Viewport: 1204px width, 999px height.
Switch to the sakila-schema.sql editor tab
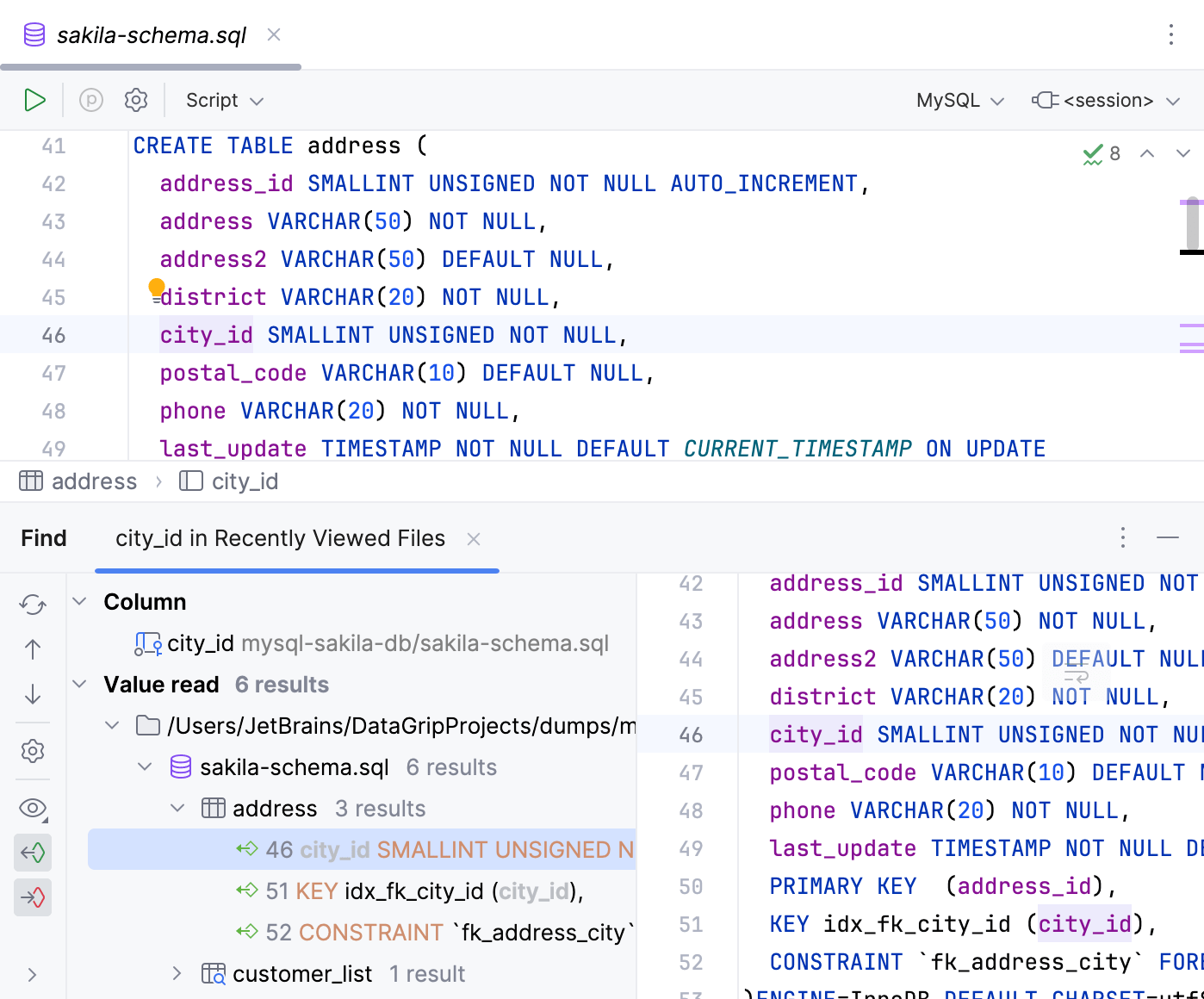pyautogui.click(x=151, y=35)
